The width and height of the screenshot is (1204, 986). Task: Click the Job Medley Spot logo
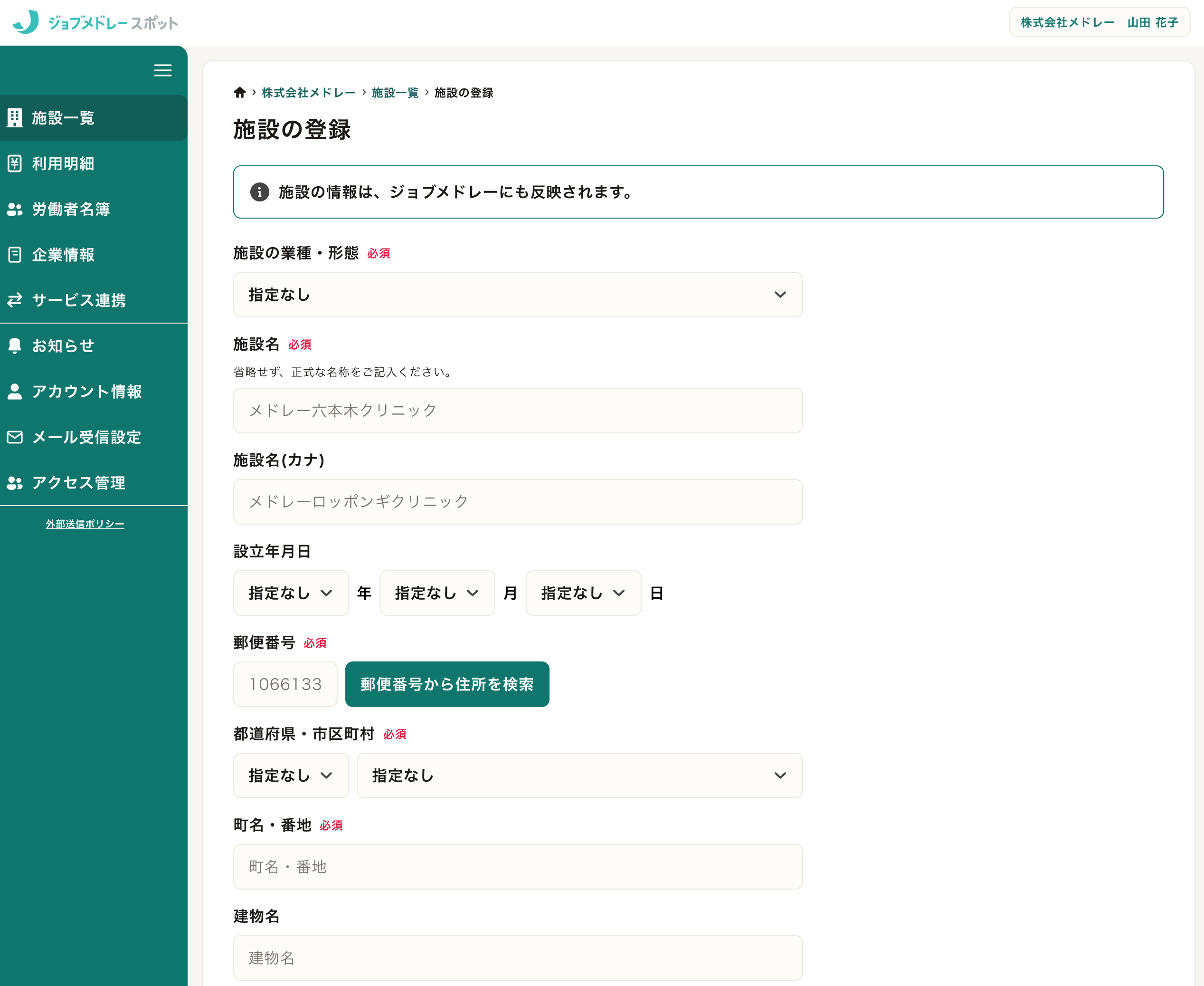(95, 23)
